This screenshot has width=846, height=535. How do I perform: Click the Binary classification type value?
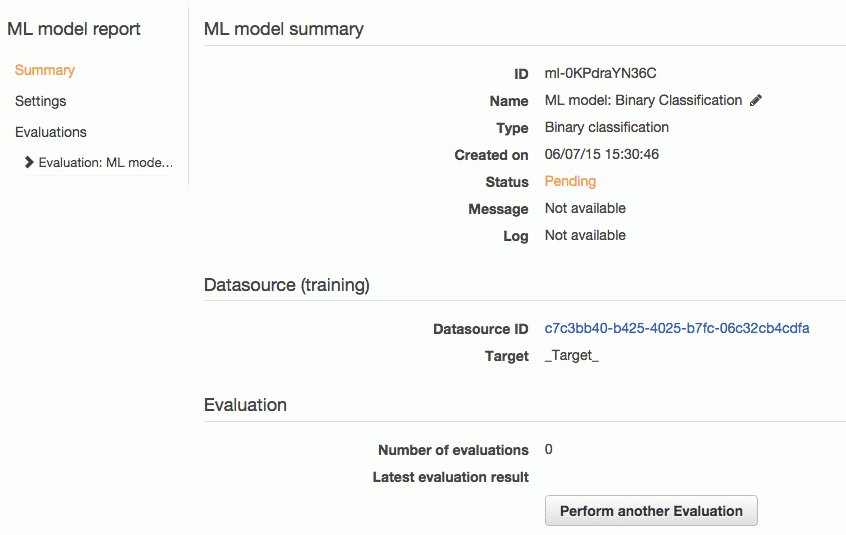[606, 127]
